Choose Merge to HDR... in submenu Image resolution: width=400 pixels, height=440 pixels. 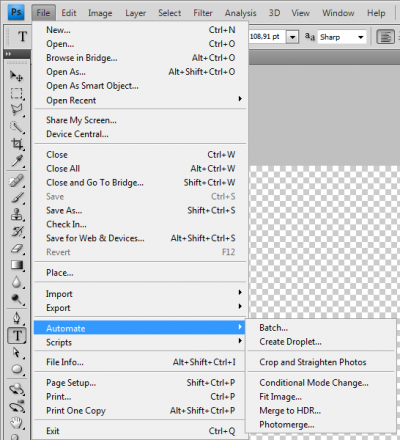click(321, 411)
